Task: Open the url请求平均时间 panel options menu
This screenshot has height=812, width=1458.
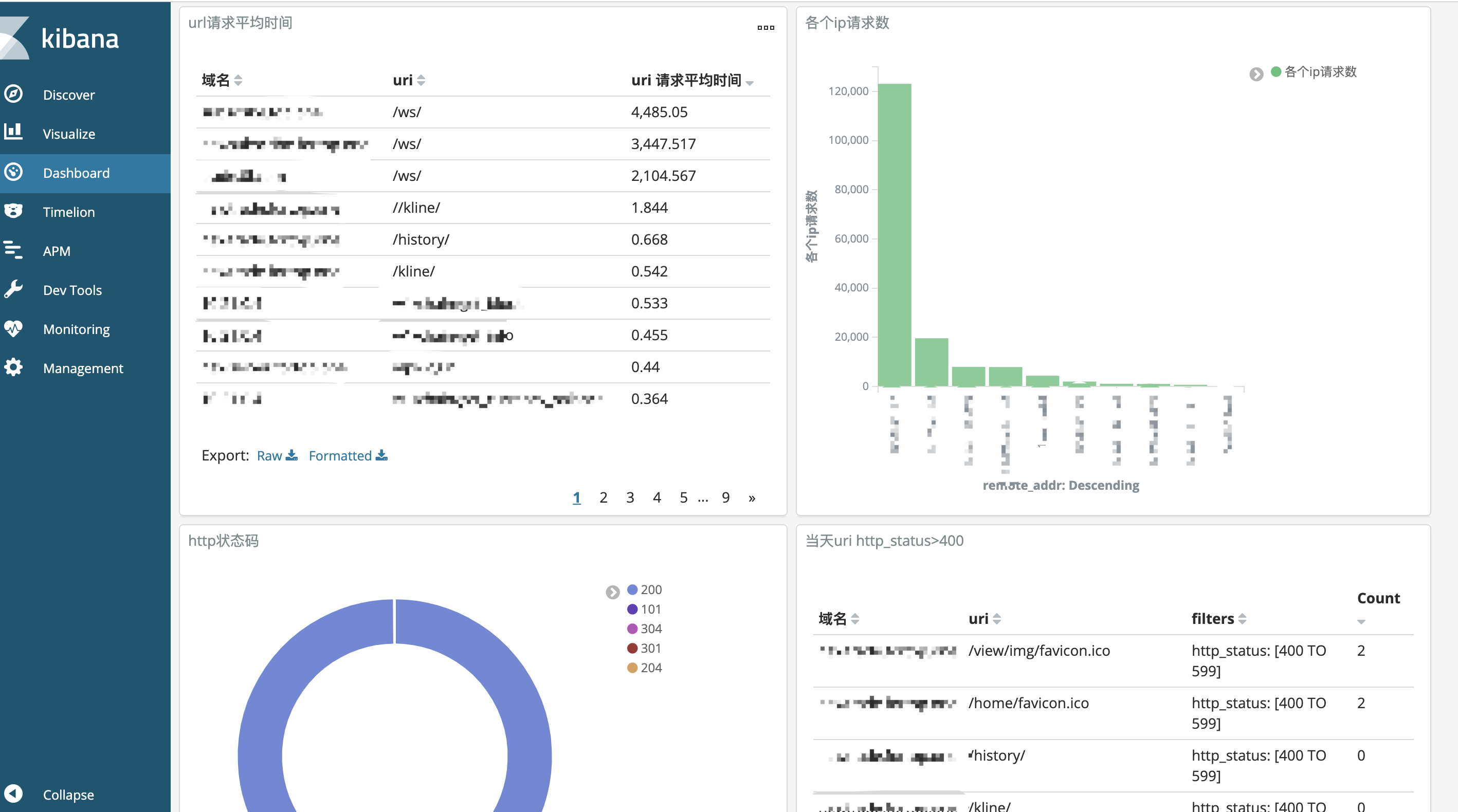Action: pos(766,28)
